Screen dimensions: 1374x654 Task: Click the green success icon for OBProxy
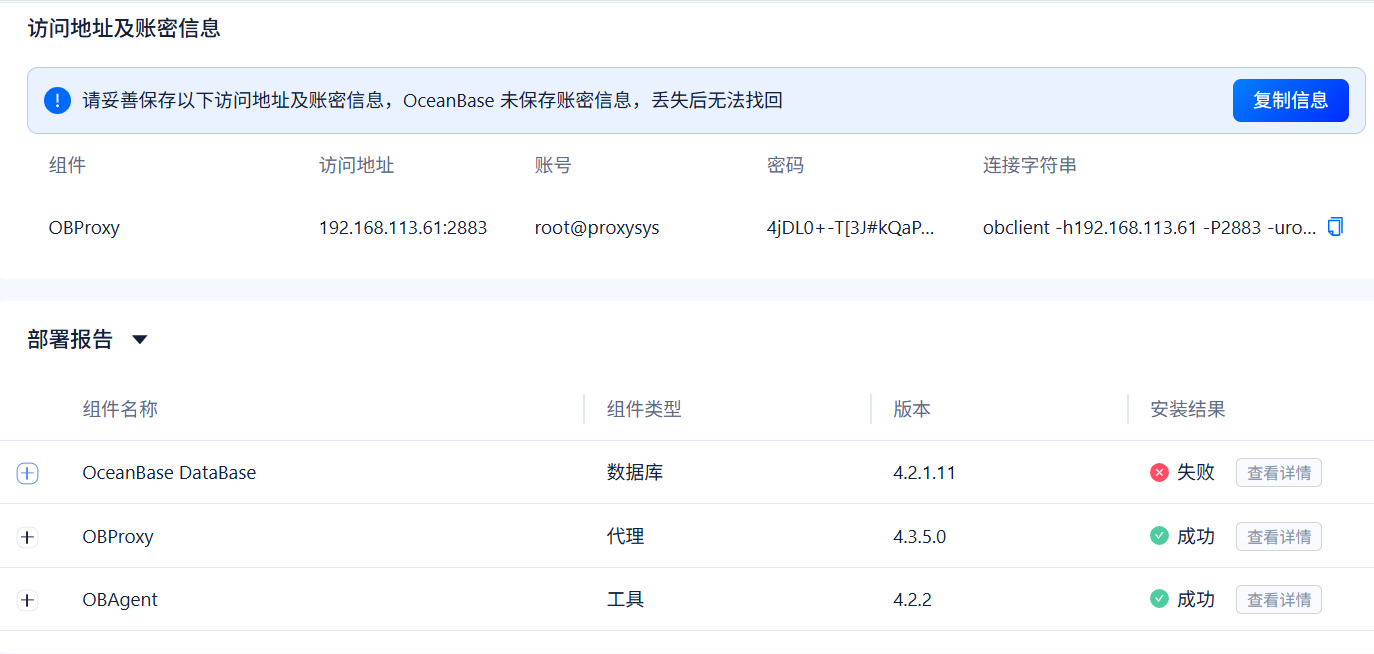point(1159,536)
